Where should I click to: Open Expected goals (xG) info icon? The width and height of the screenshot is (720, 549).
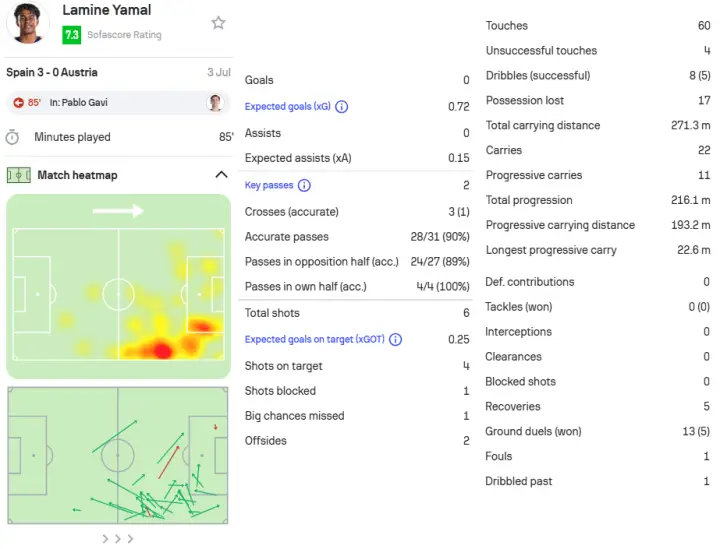tap(342, 107)
